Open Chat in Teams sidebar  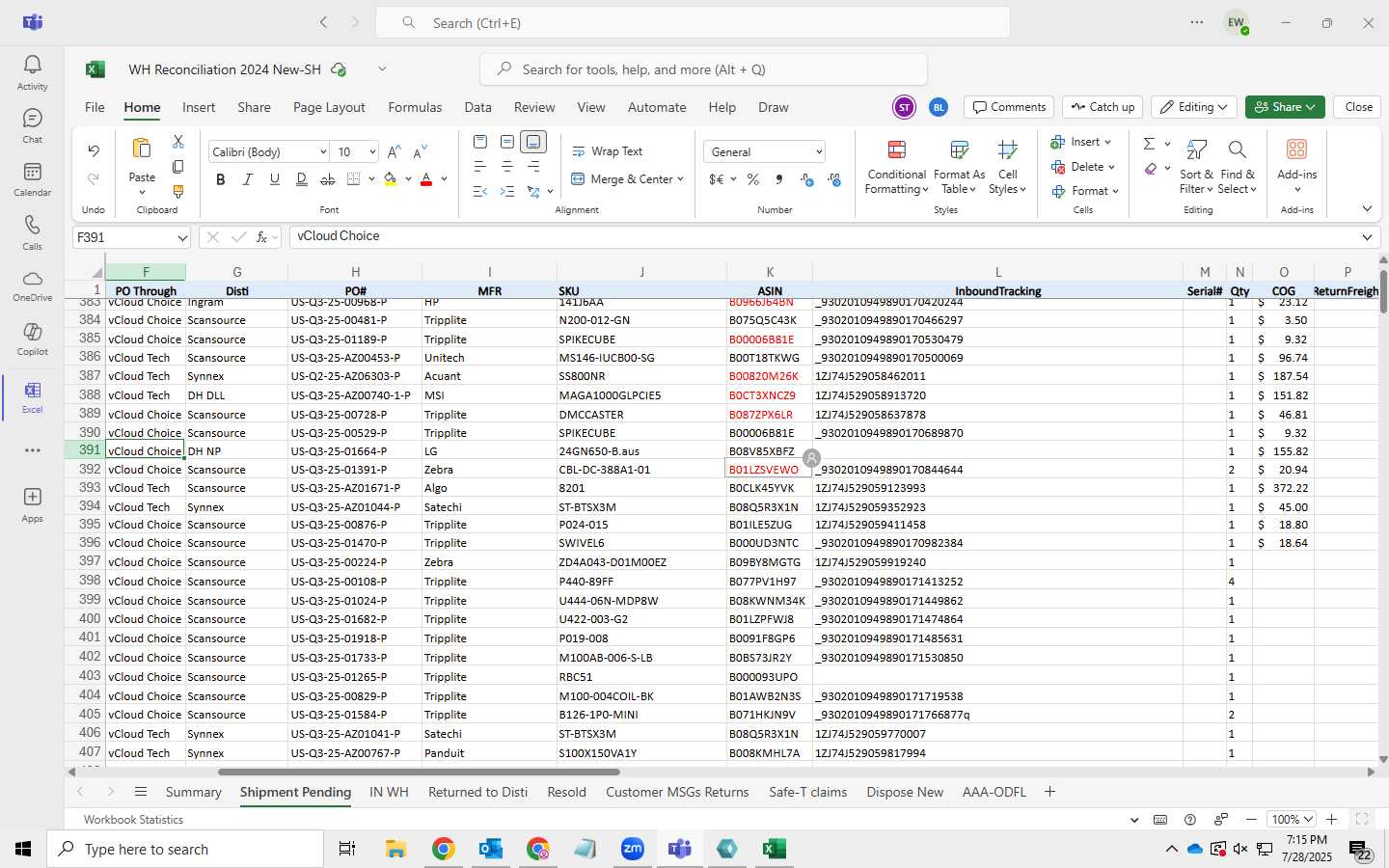tap(32, 125)
